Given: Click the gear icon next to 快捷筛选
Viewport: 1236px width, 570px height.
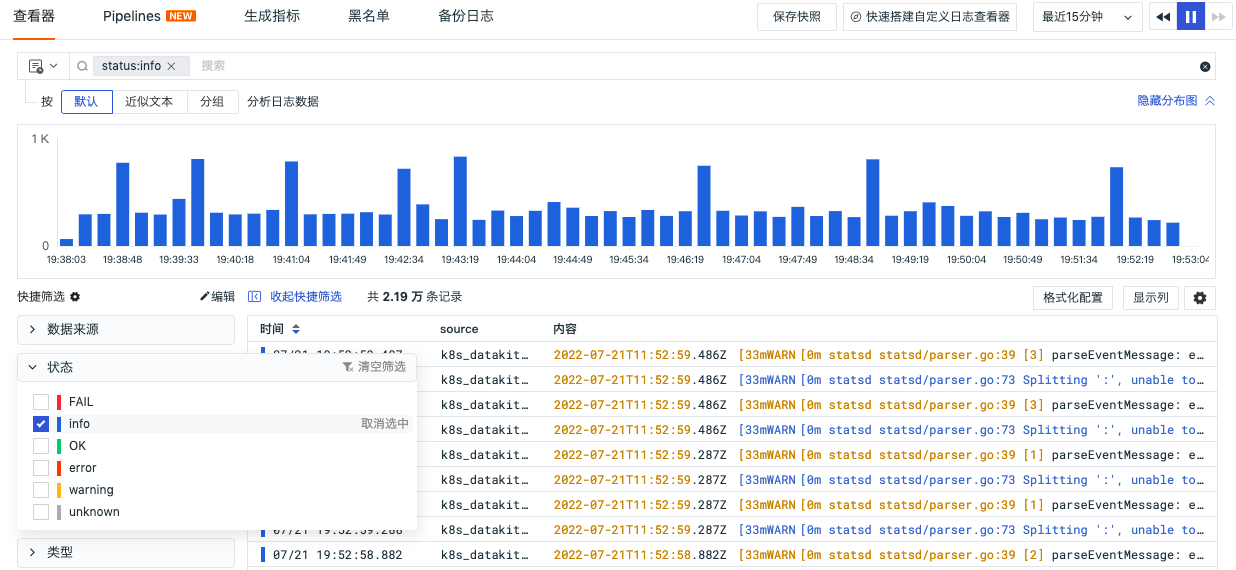Looking at the screenshot, I should 75,297.
